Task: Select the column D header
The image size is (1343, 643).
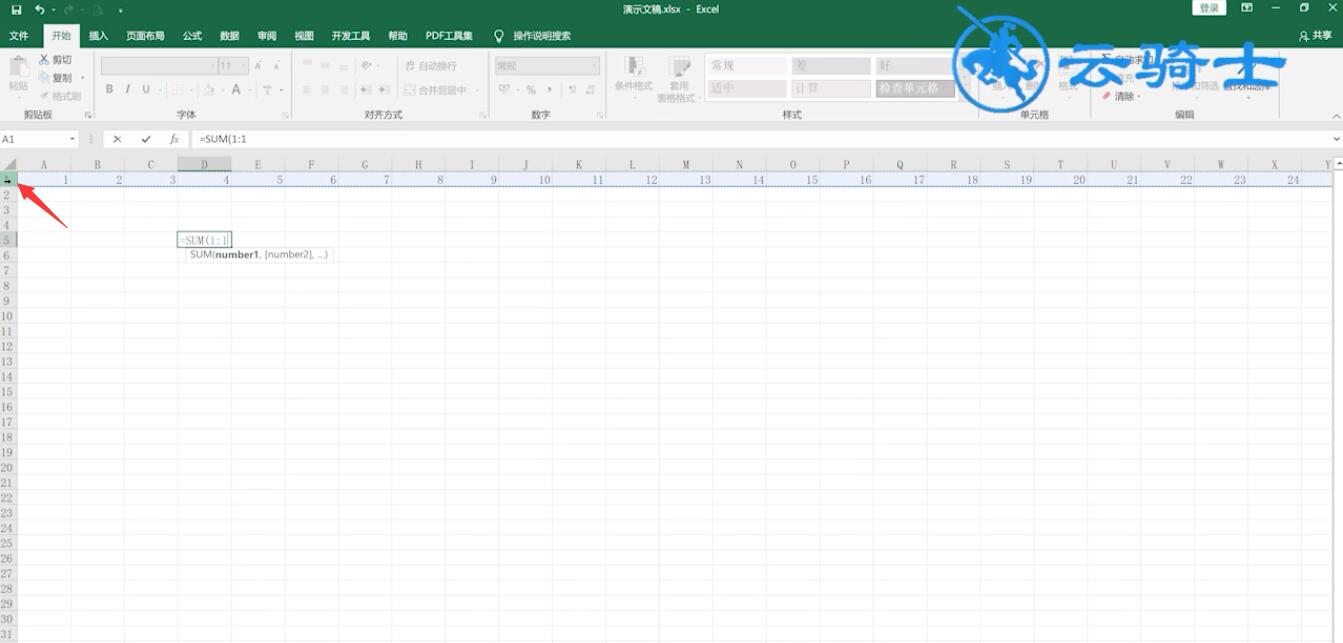Action: 204,164
